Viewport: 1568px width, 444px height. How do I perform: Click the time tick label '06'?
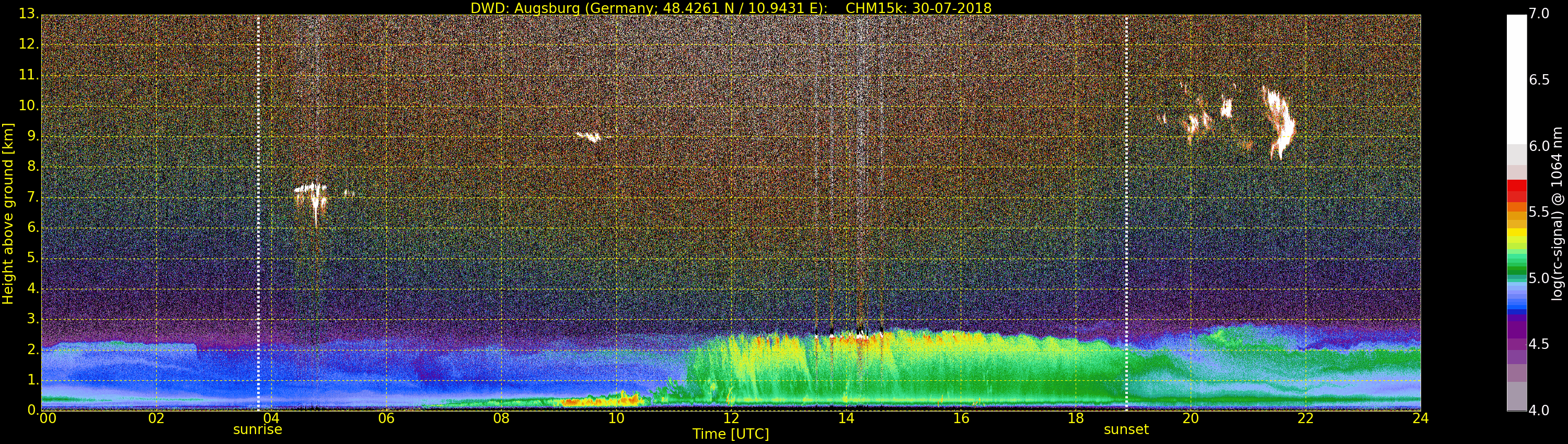pos(387,418)
